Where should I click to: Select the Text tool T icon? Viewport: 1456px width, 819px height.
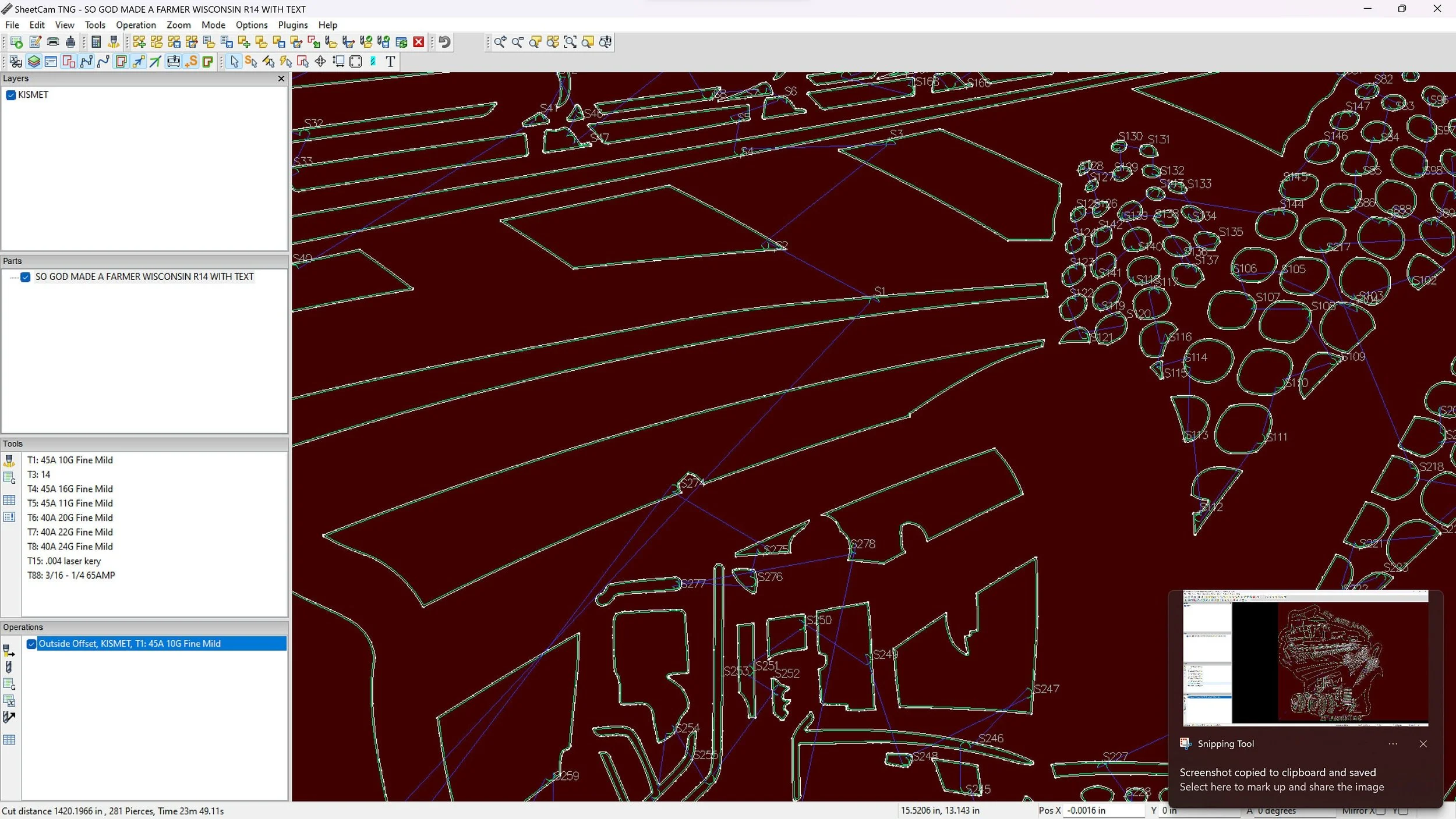(x=390, y=62)
